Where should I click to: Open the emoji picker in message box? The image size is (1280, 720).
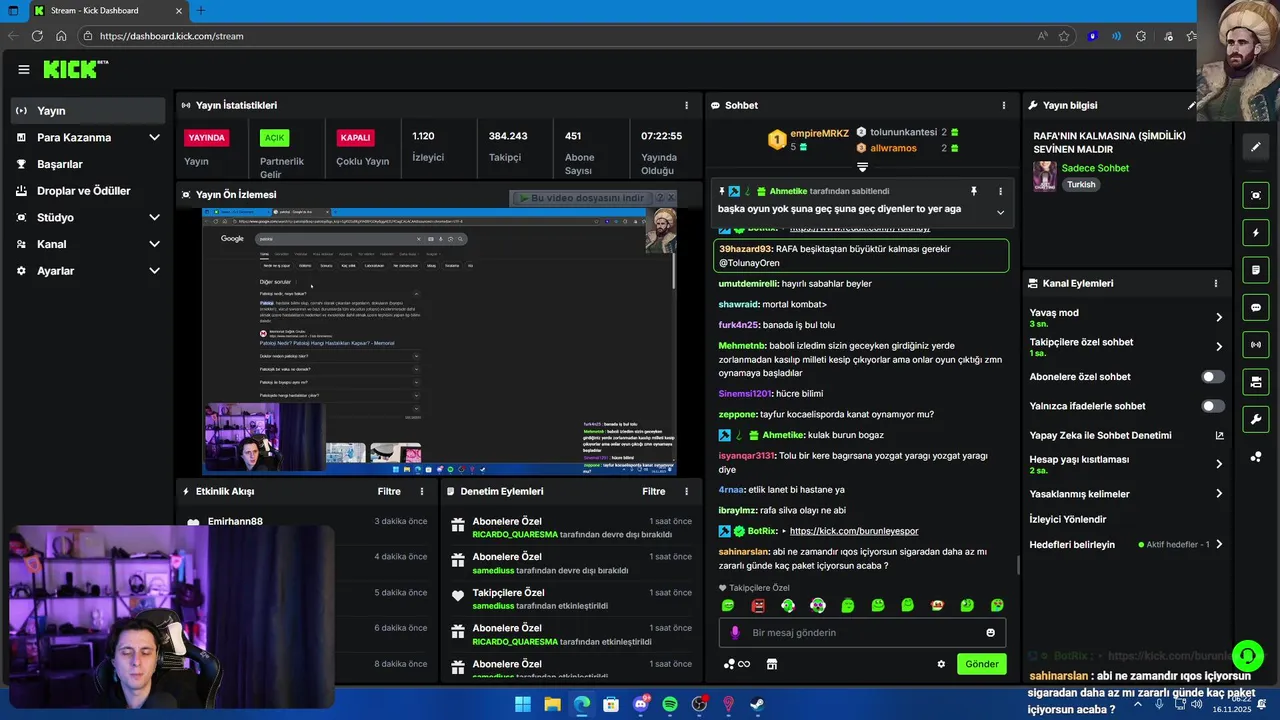point(991,633)
